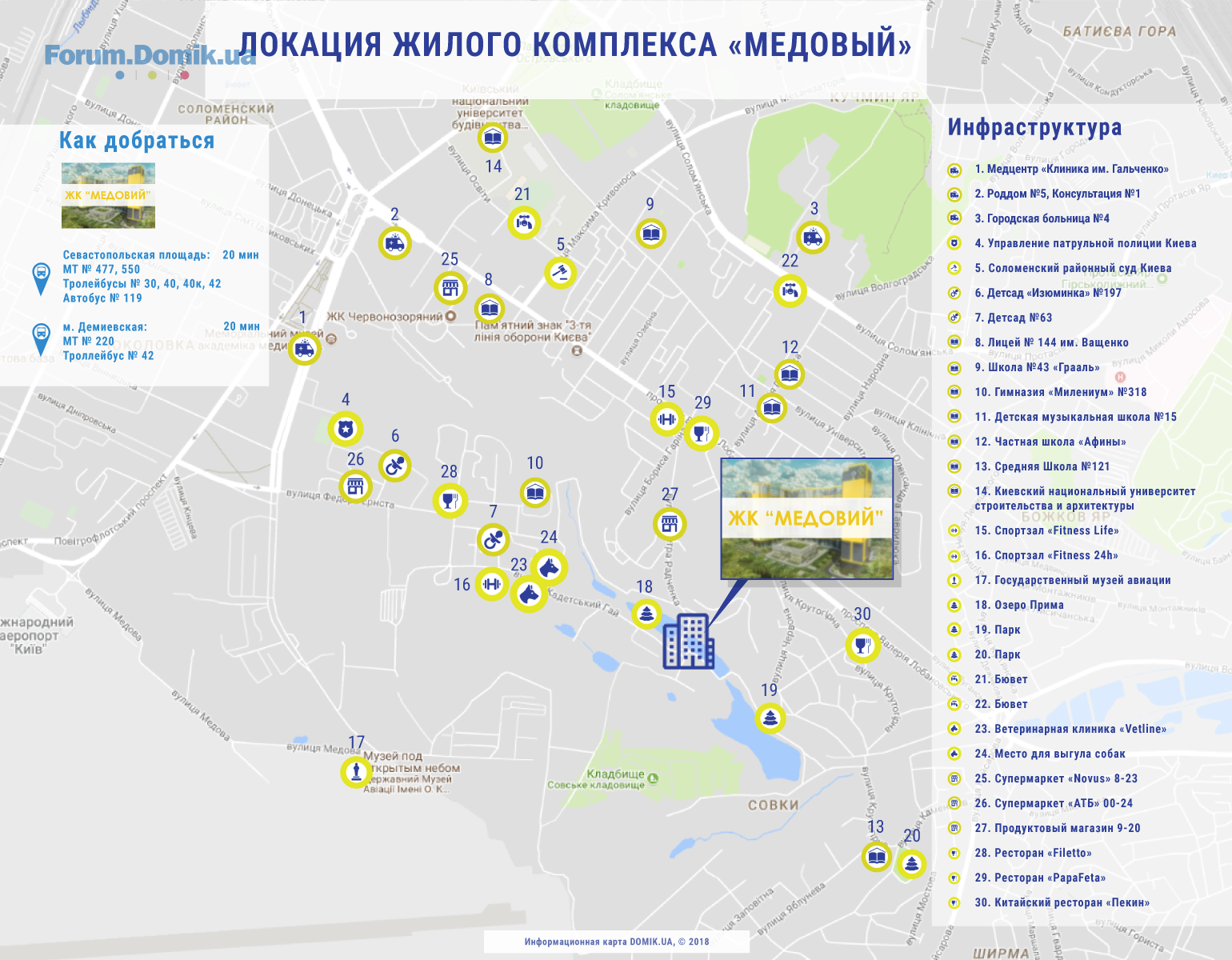This screenshot has width=1232, height=960.
Task: Click the ЖК Червонозоряний map label
Action: point(384,316)
